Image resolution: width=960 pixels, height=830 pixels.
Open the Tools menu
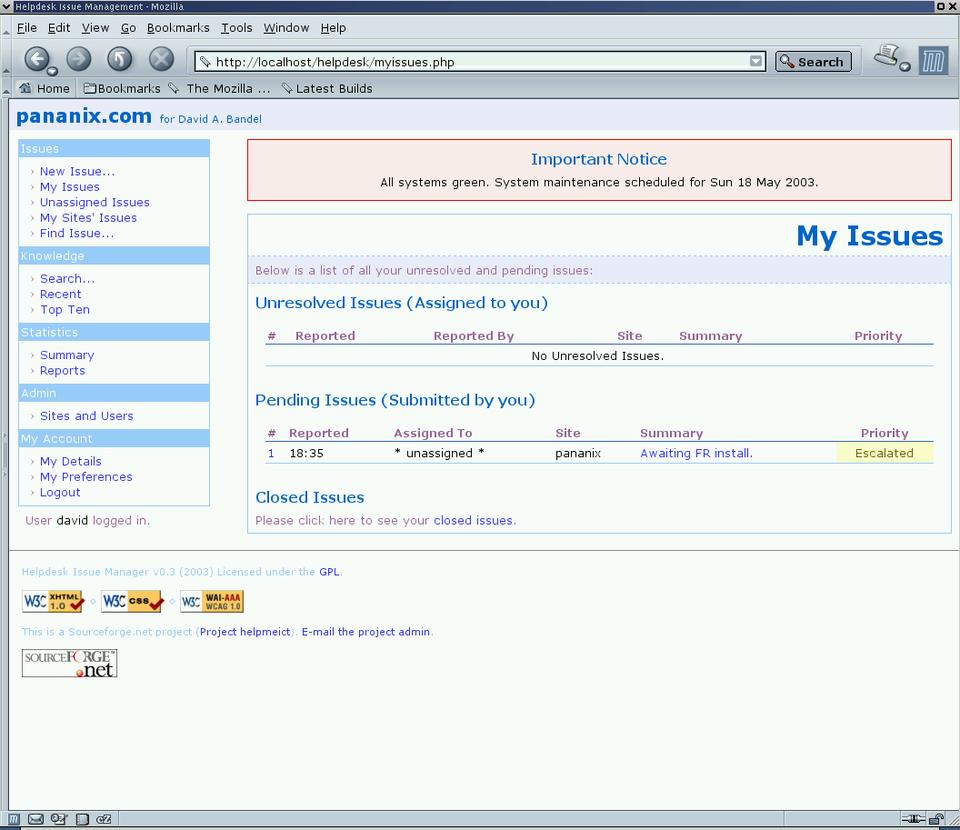click(237, 28)
